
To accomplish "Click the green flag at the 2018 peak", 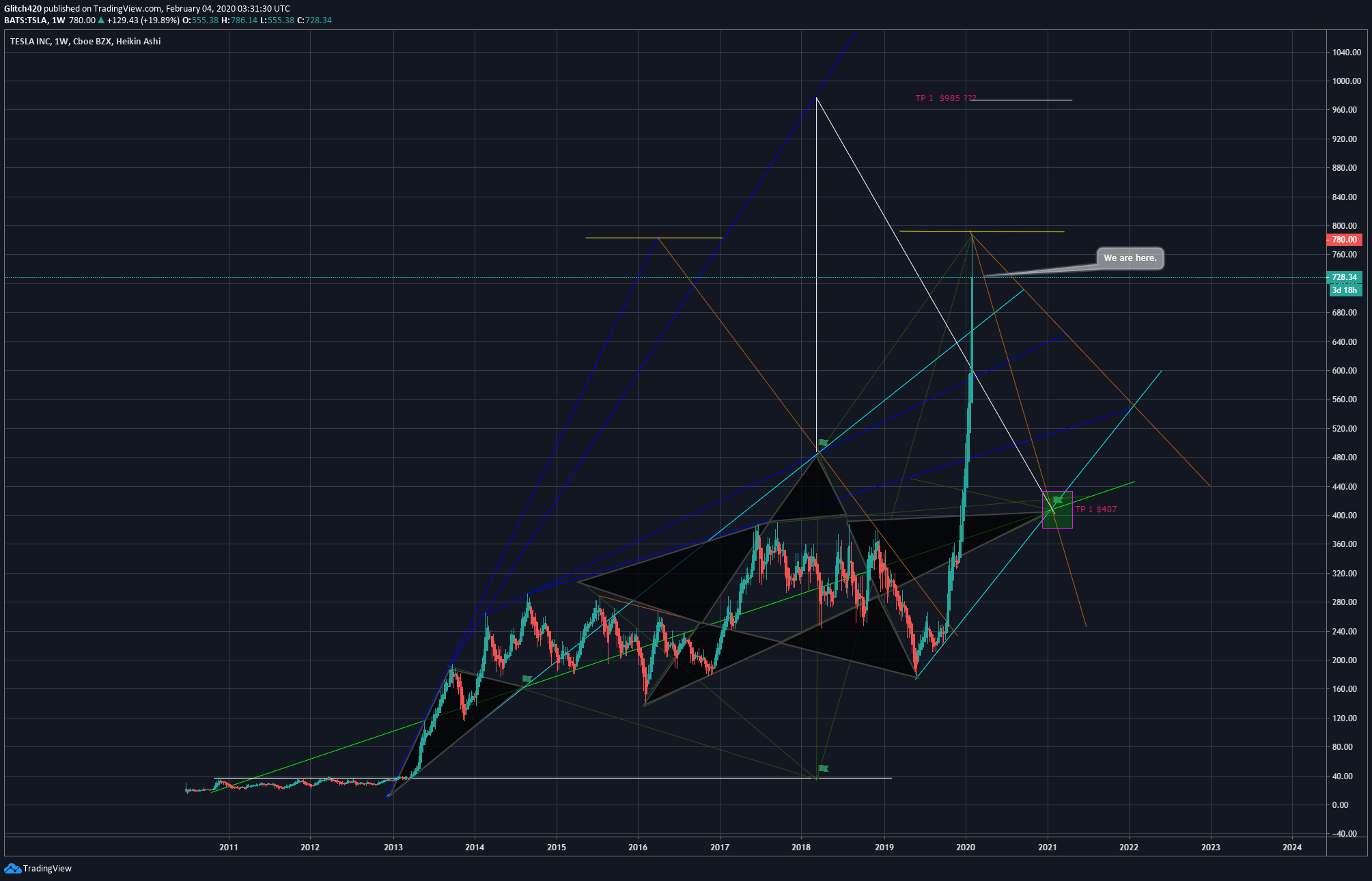I will pos(824,443).
